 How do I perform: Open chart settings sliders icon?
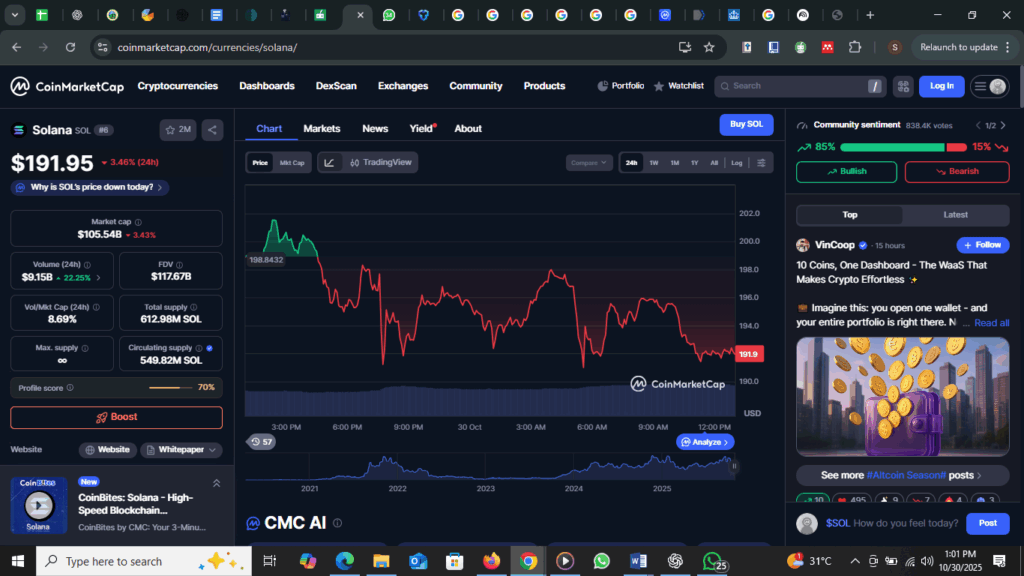(762, 162)
